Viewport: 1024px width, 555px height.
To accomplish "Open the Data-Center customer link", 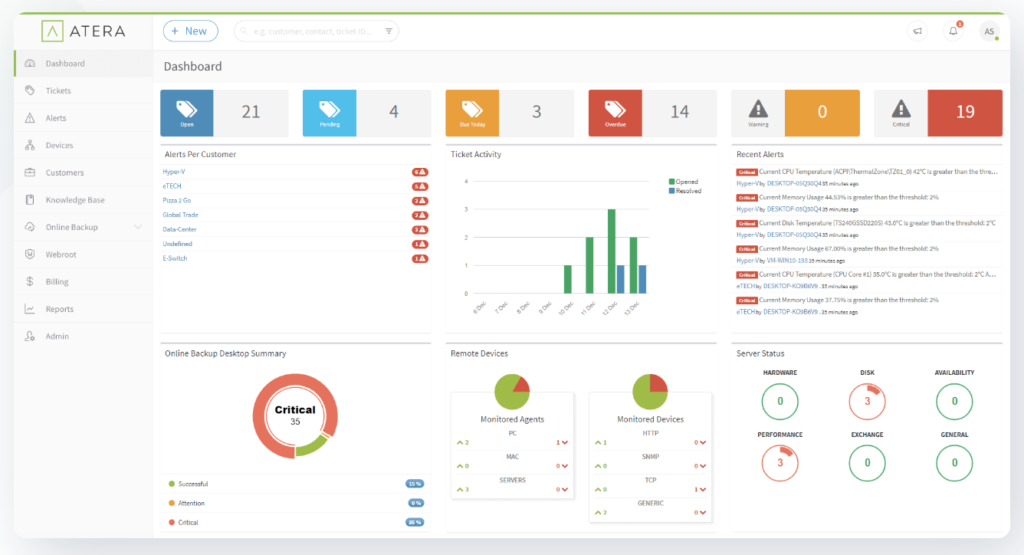I will tap(180, 229).
